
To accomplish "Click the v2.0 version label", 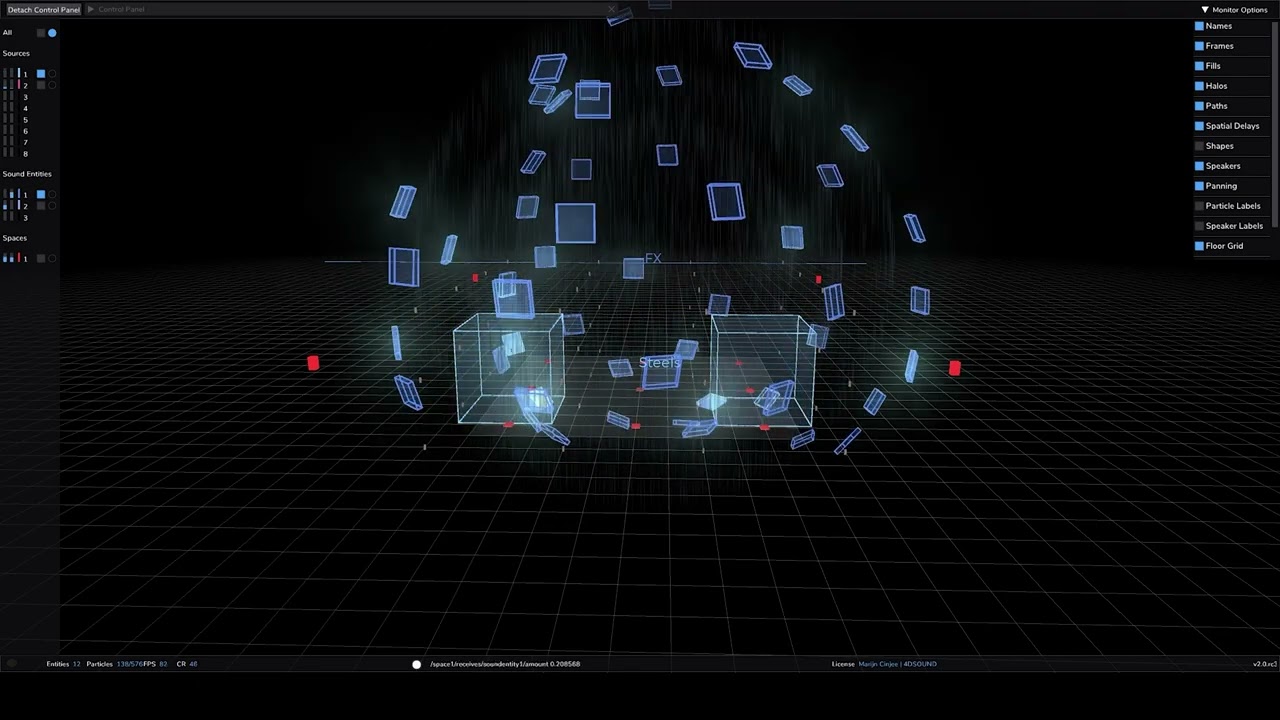I will [1264, 664].
